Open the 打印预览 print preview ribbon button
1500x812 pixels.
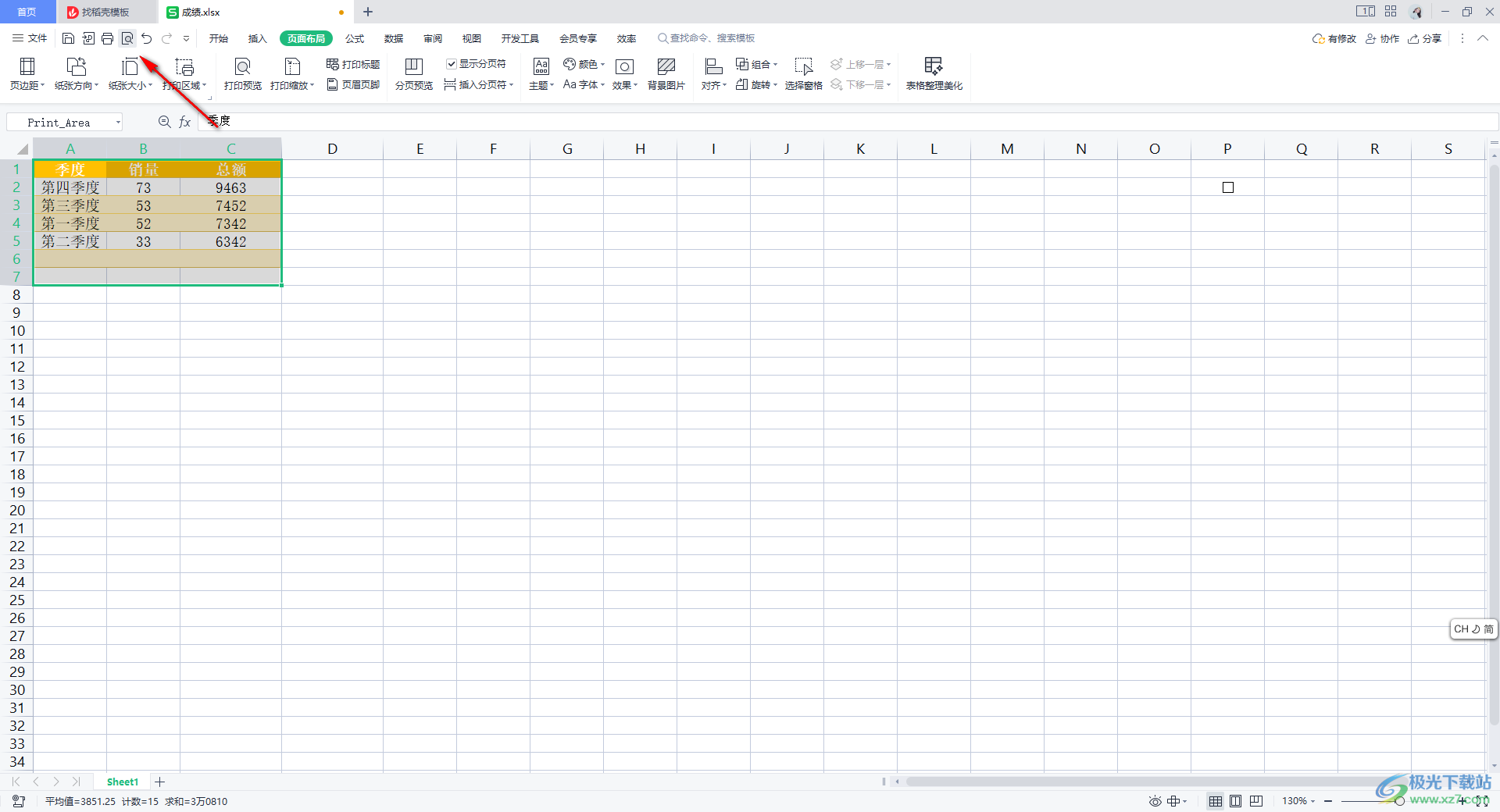243,74
